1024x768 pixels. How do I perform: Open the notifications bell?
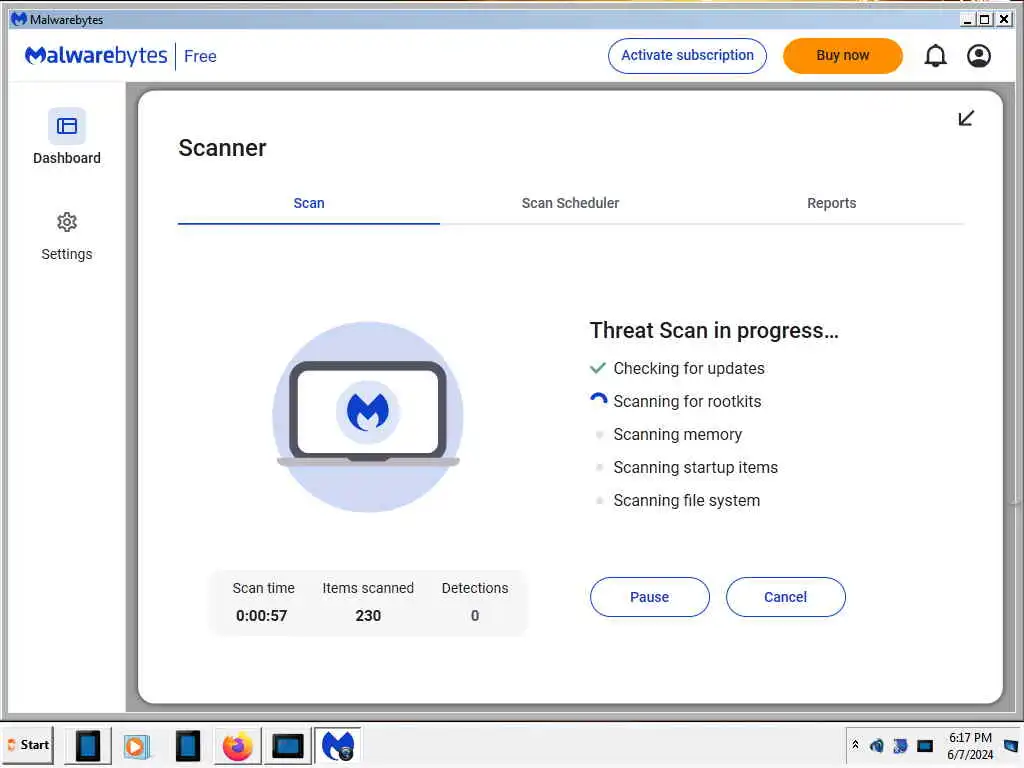(935, 56)
